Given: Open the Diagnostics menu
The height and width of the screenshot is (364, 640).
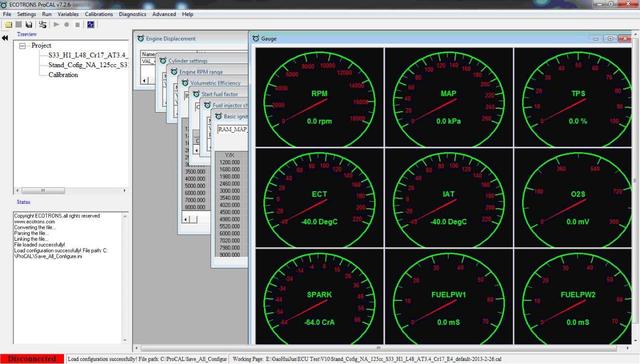Looking at the screenshot, I should coord(132,14).
